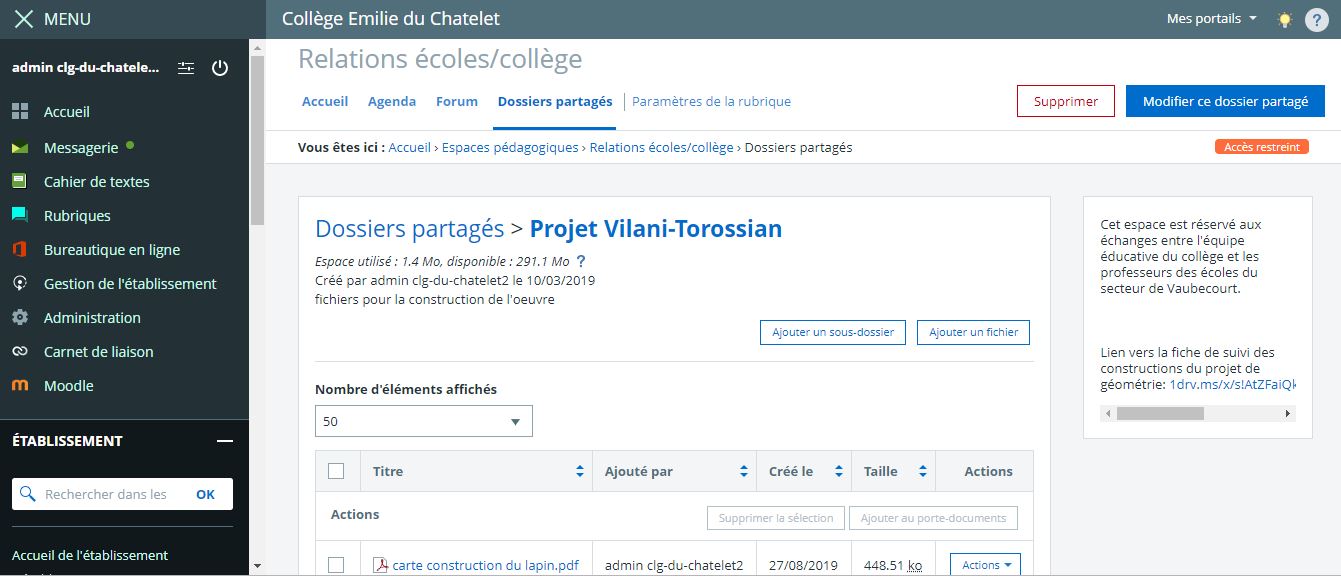
Task: Collapse the ÉTABLISSEMENT section
Action: click(225, 441)
